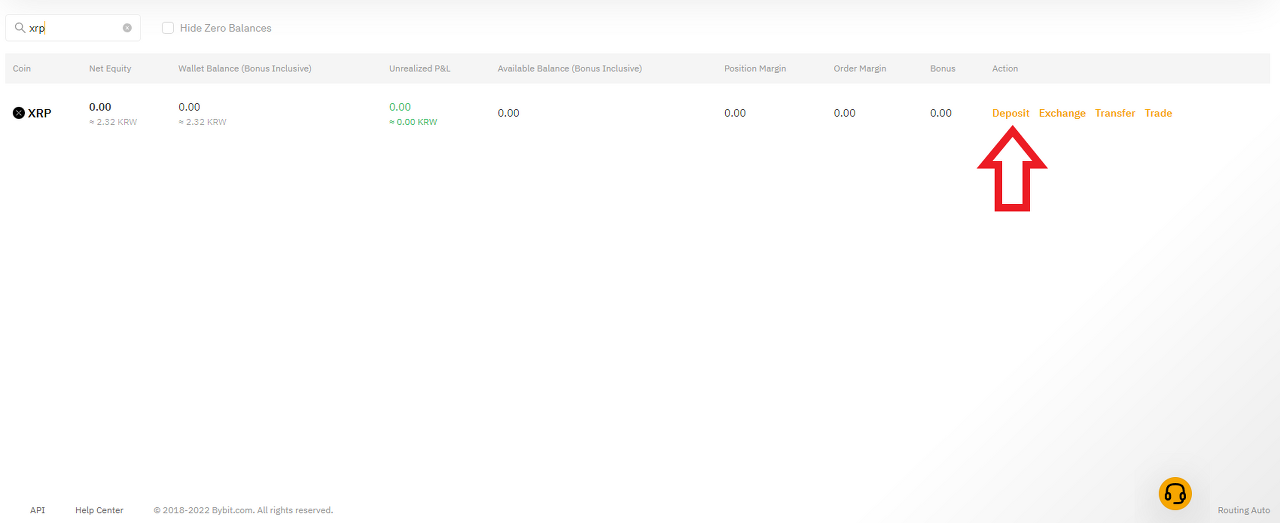
Task: Click the search magnifier icon
Action: pyautogui.click(x=19, y=28)
